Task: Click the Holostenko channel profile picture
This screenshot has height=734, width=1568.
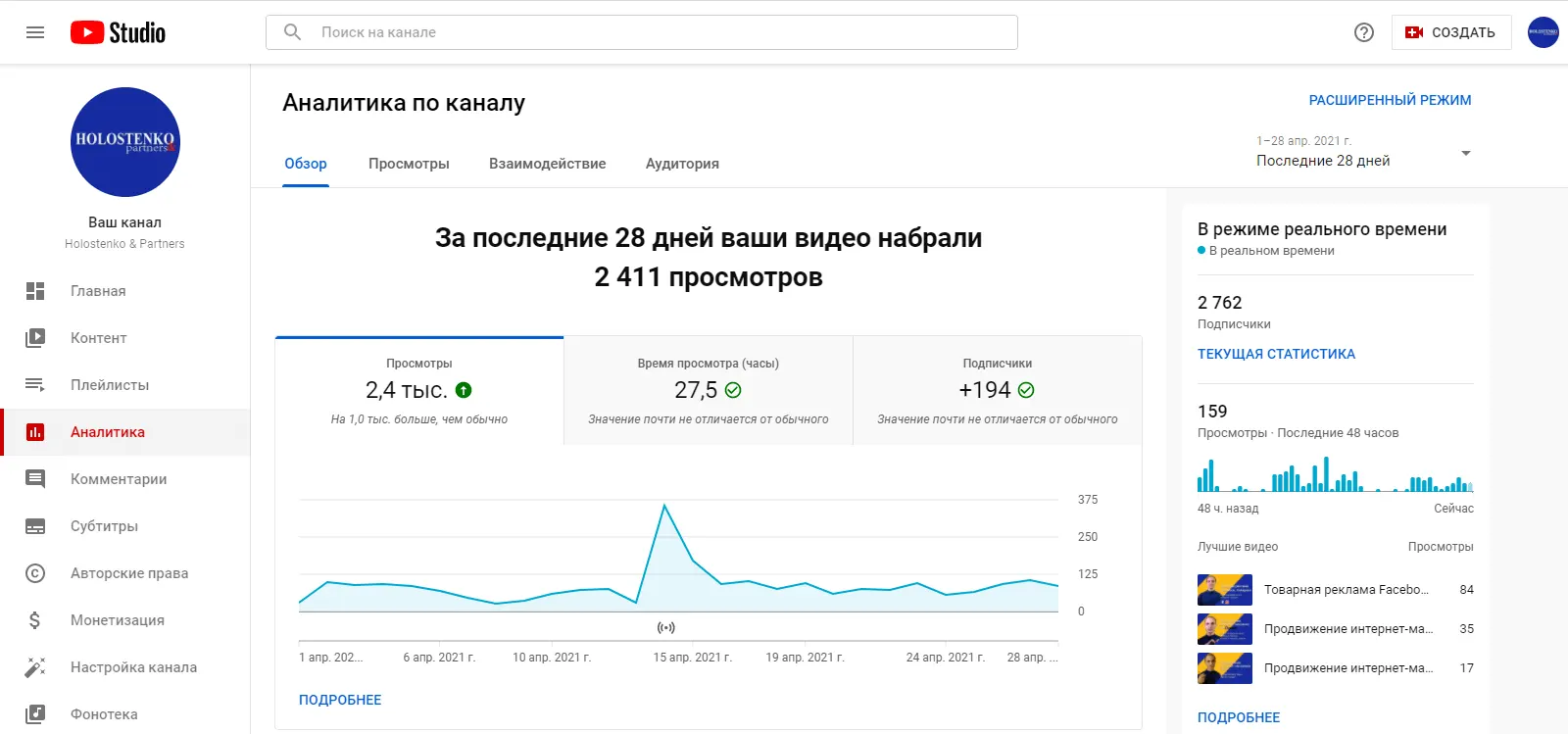Action: (125, 142)
